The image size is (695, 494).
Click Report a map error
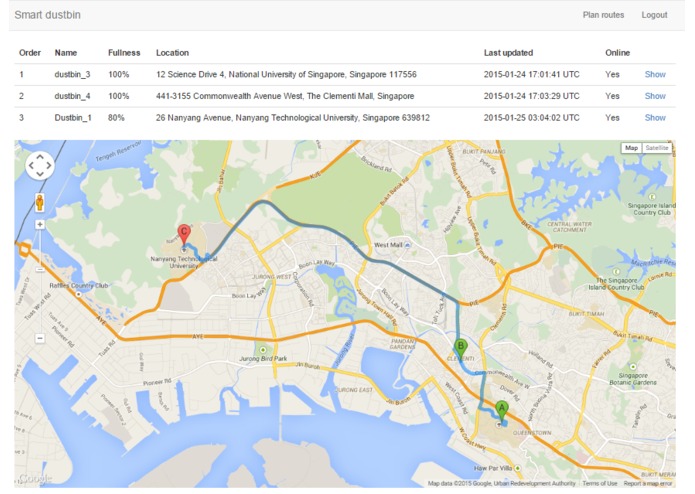point(648,483)
